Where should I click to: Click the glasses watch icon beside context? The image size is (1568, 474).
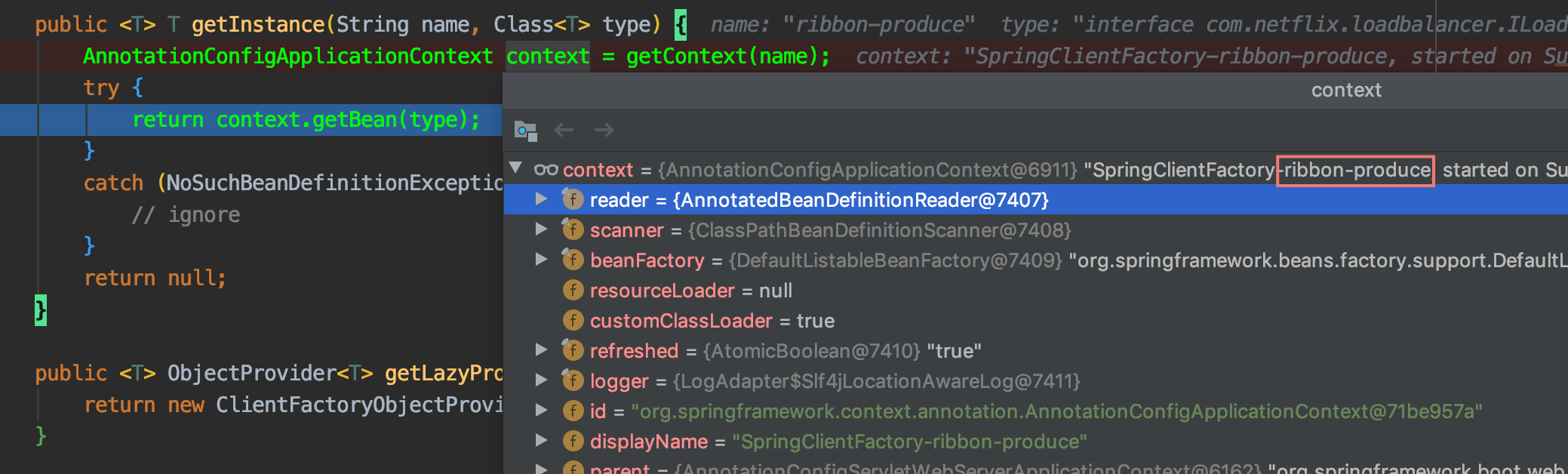click(x=546, y=170)
